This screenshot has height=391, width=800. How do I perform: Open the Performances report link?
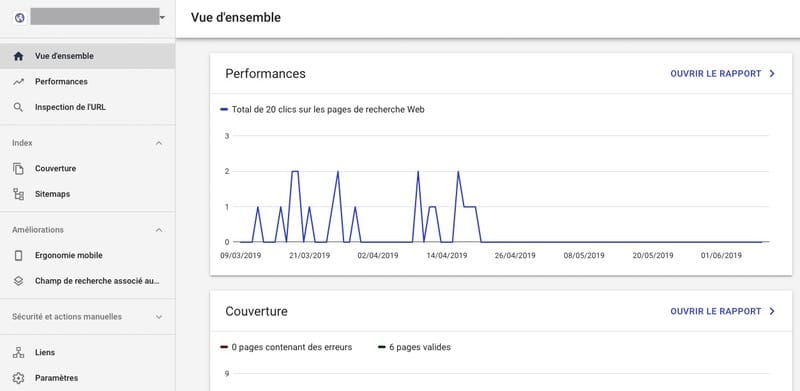pyautogui.click(x=722, y=74)
